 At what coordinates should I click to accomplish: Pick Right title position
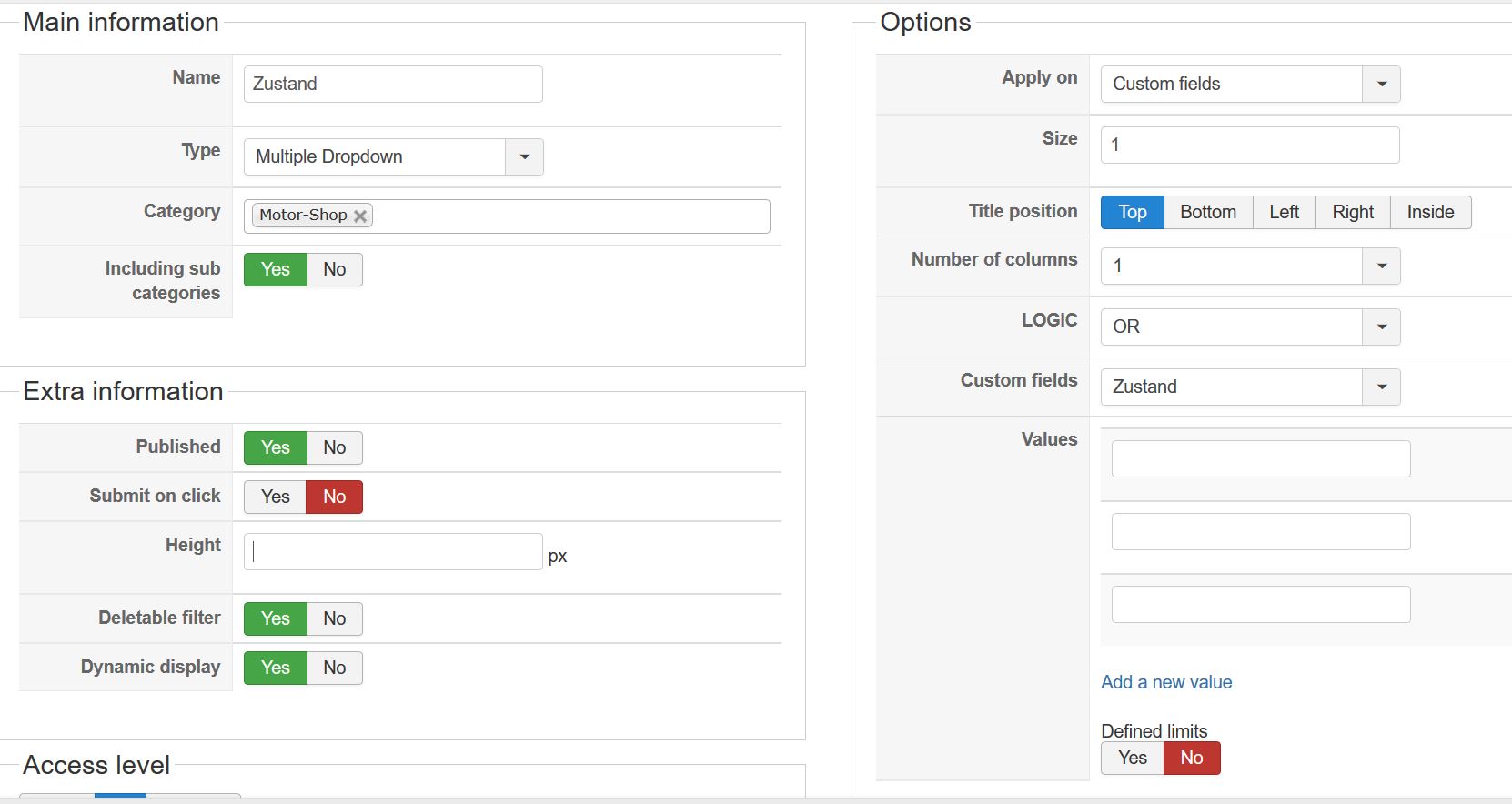click(1353, 212)
